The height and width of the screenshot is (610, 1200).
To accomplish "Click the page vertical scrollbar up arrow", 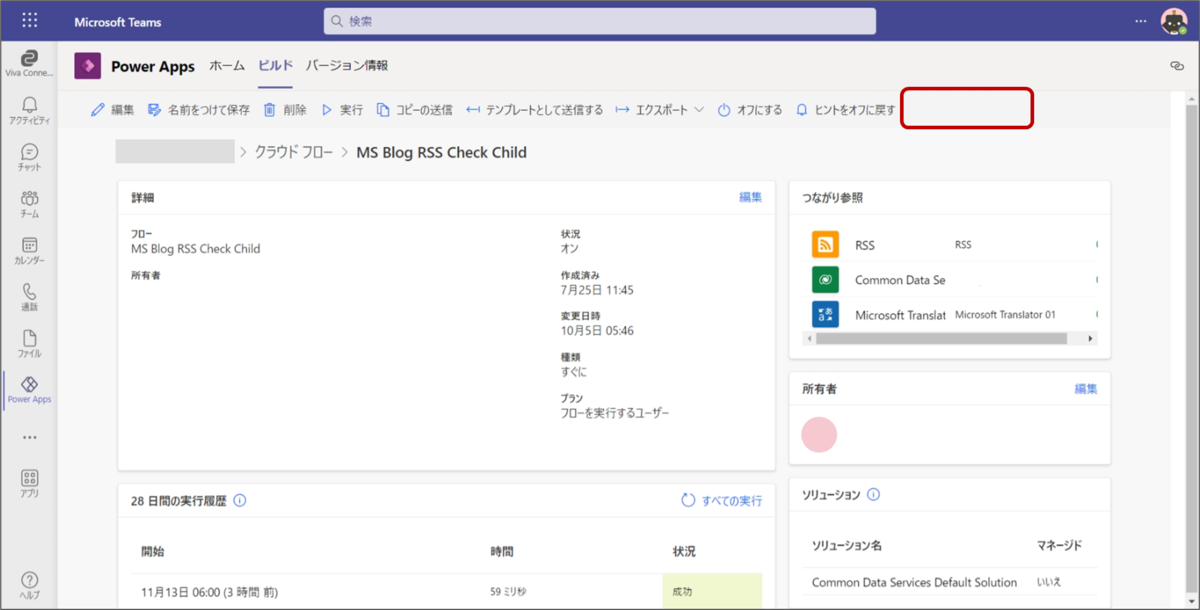I will (1192, 98).
